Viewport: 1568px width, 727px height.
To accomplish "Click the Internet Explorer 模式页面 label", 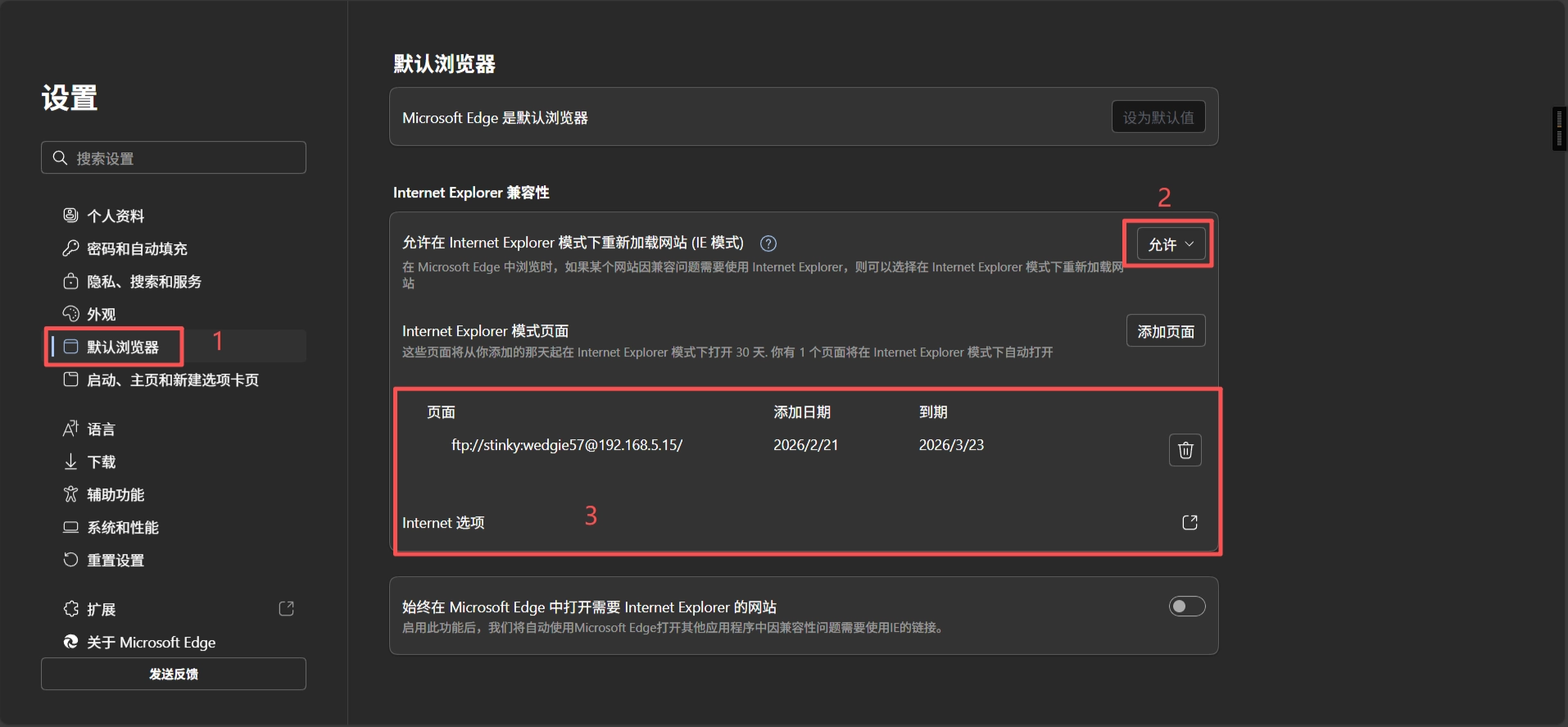I will click(485, 331).
